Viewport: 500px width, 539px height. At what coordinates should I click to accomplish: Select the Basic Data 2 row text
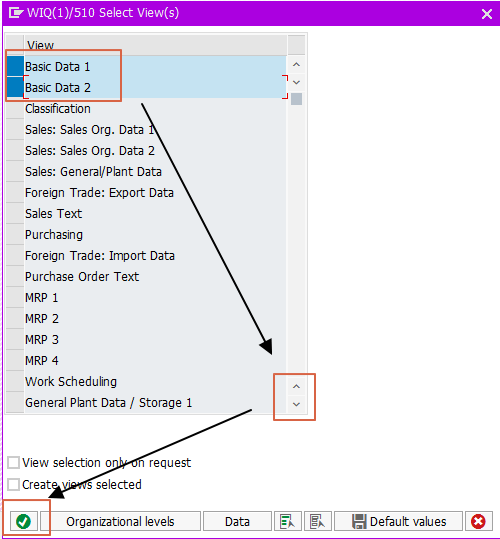(58, 87)
